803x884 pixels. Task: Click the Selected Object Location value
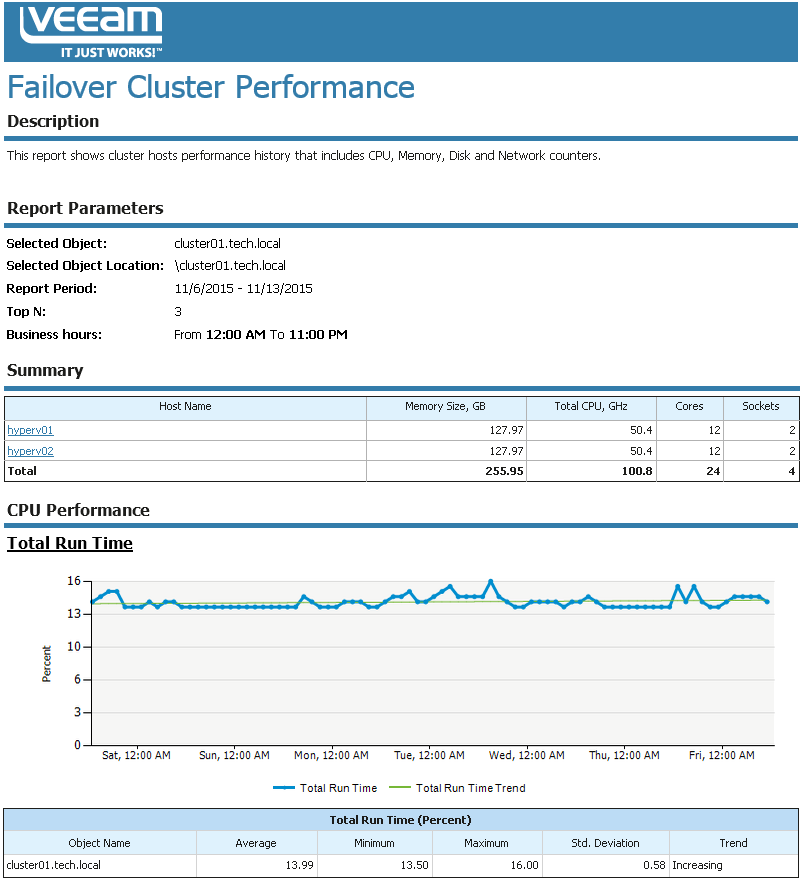tap(230, 266)
